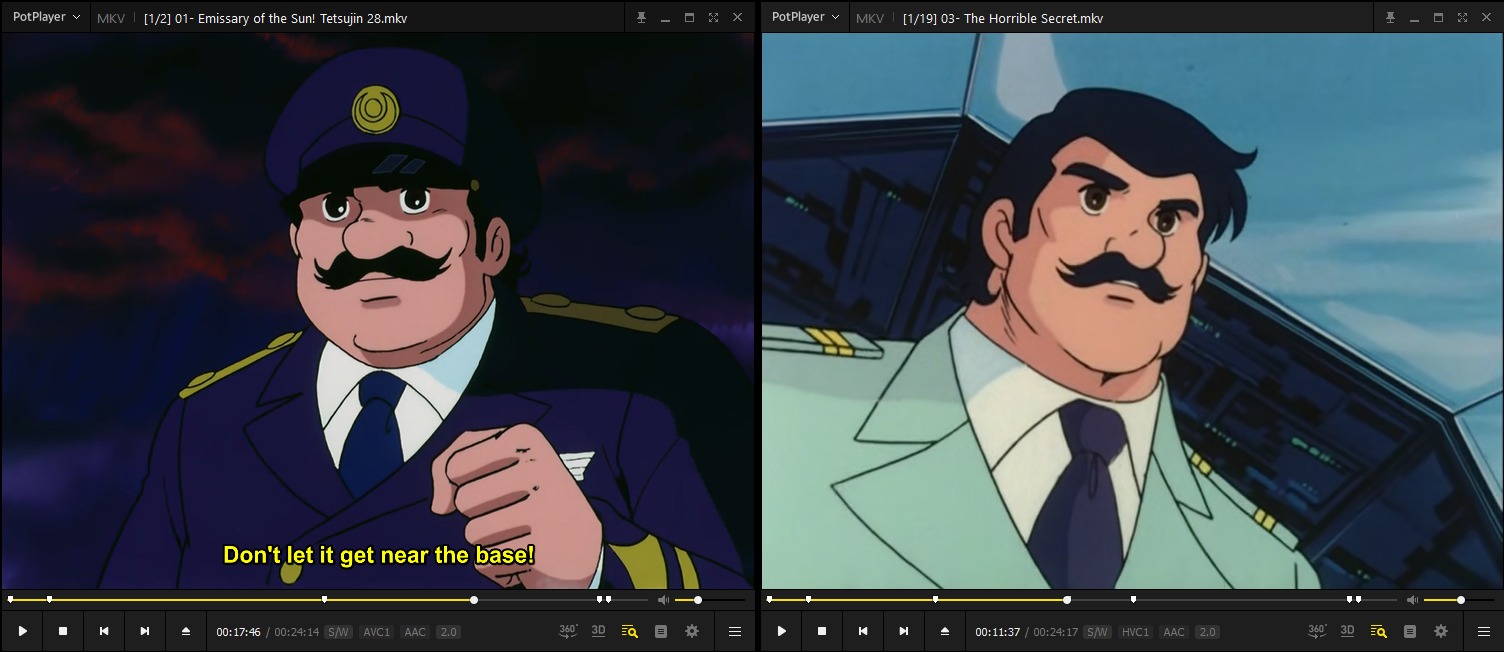Click the HVC1 video codec badge
This screenshot has width=1504, height=652.
click(x=1136, y=632)
